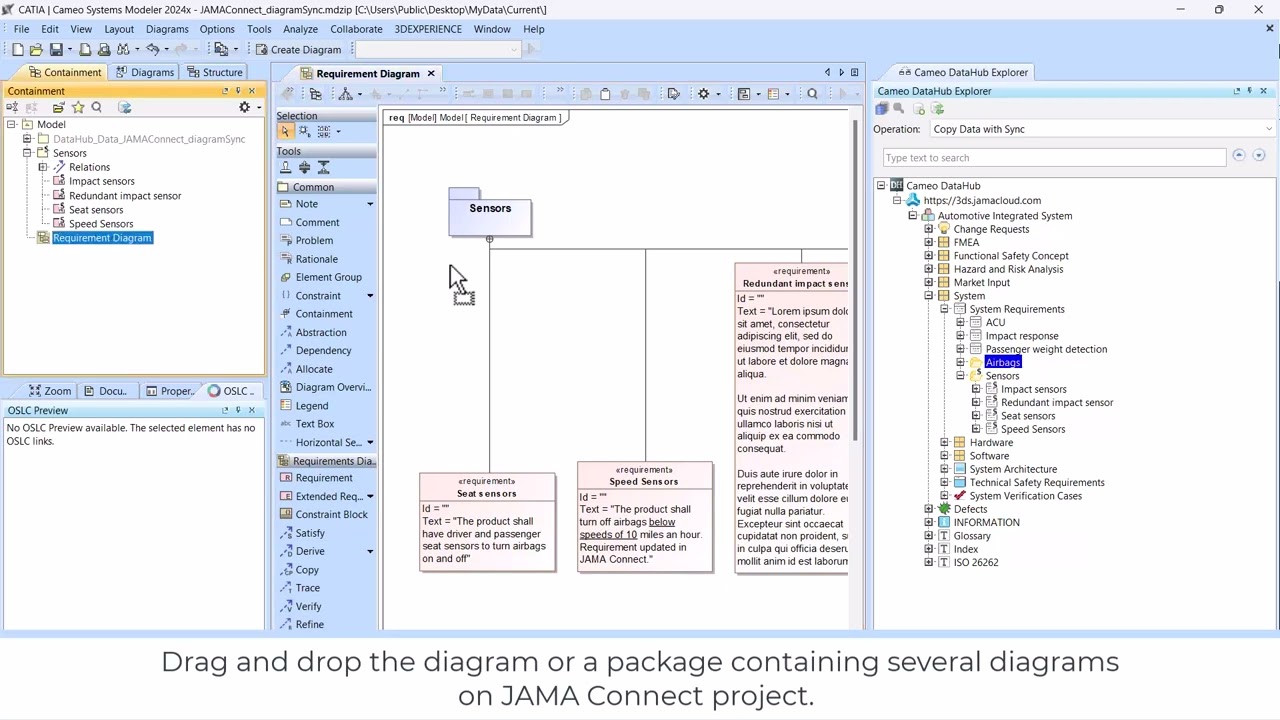The height and width of the screenshot is (720, 1280).
Task: Click search next down arrow in DataHub
Action: [1259, 156]
